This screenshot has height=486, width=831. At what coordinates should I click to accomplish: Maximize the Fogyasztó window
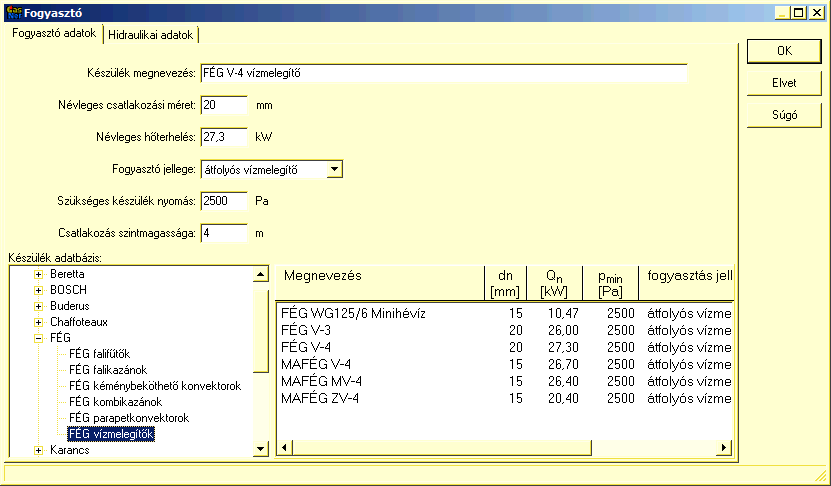799,13
